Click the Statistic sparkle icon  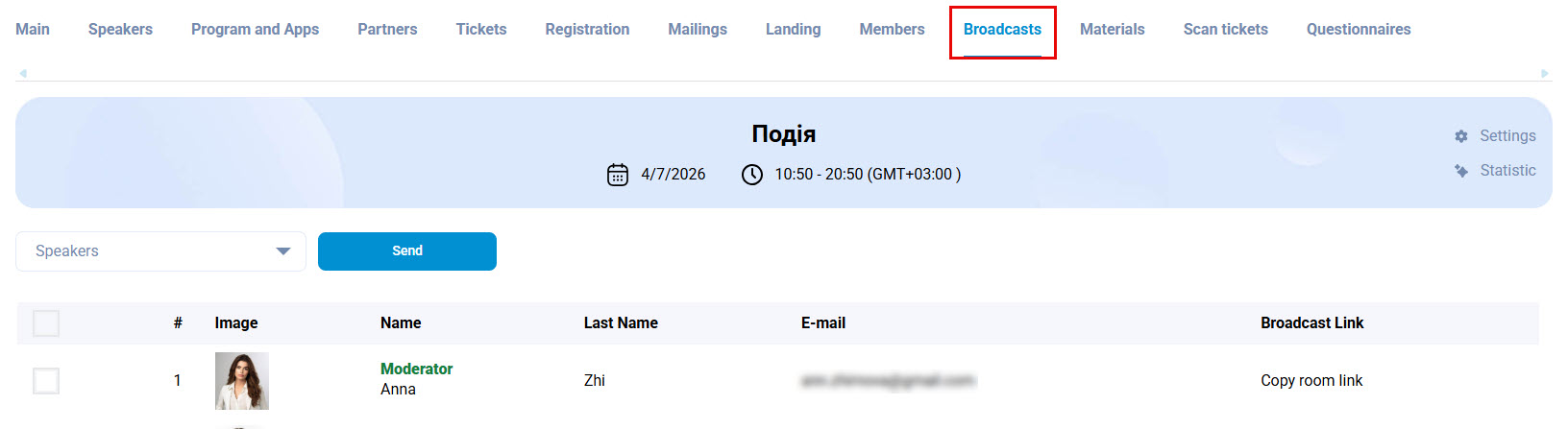pyautogui.click(x=1461, y=171)
